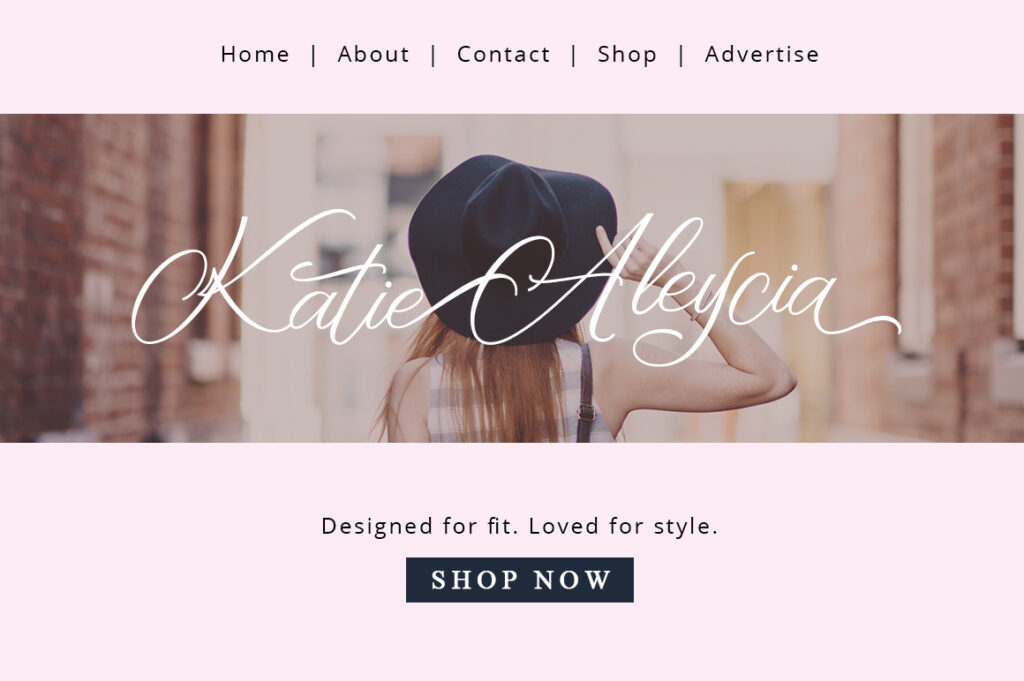
Task: Go to the About page
Action: coord(374,54)
